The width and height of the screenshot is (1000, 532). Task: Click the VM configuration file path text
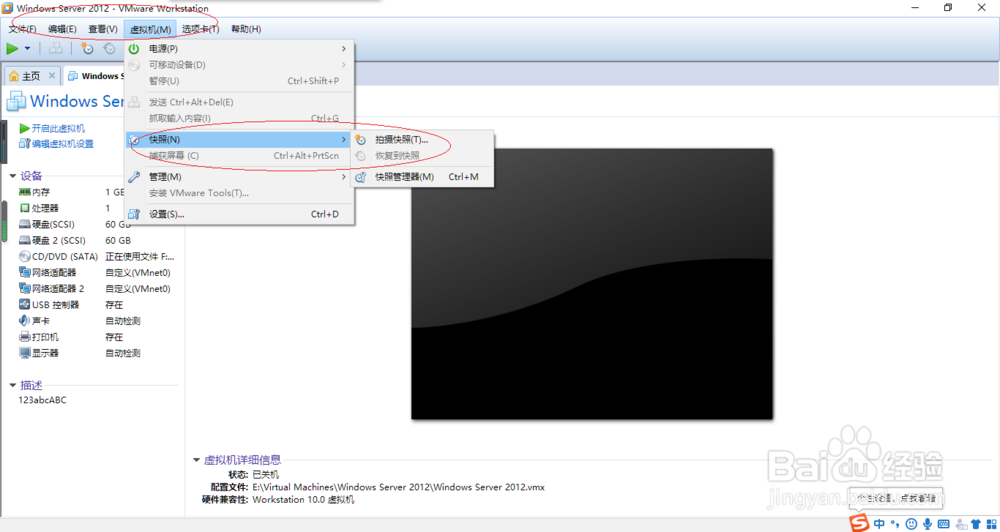(399, 487)
